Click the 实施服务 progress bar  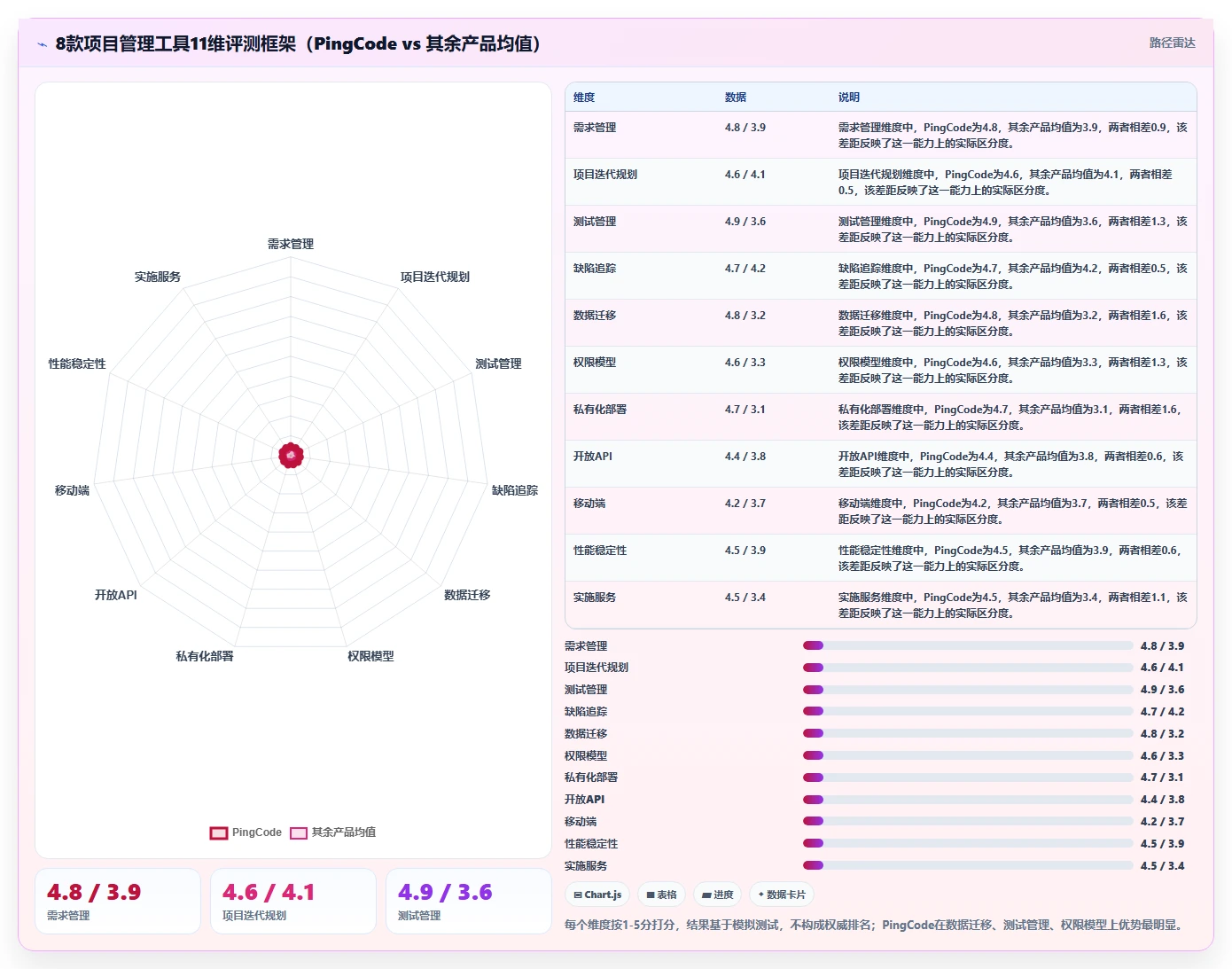pyautogui.click(x=968, y=865)
